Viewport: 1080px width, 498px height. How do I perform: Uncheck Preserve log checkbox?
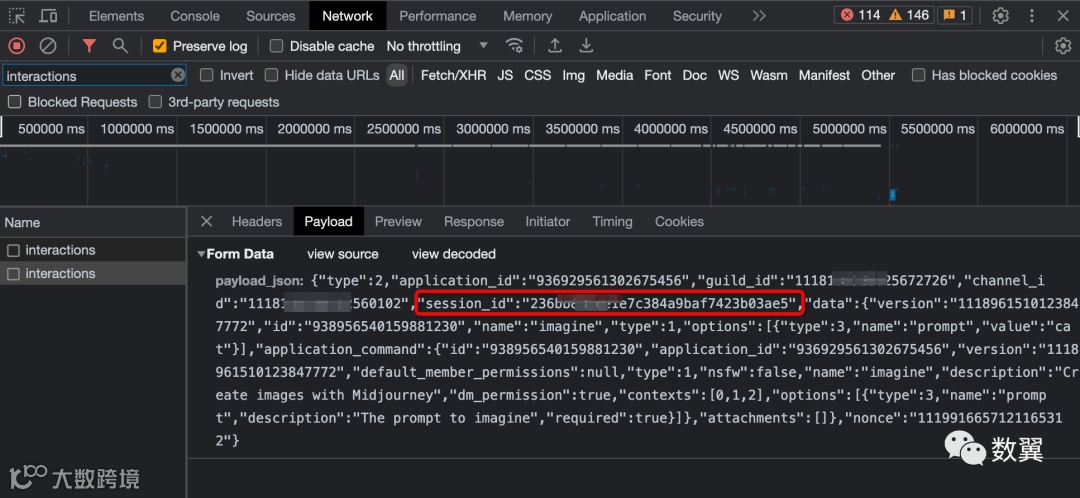[160, 46]
